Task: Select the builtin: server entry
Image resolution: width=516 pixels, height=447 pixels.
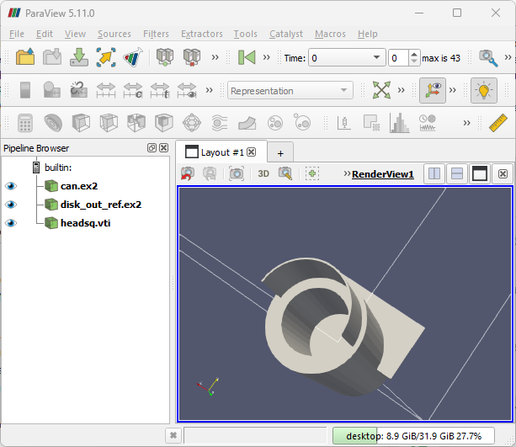Action: pos(58,167)
